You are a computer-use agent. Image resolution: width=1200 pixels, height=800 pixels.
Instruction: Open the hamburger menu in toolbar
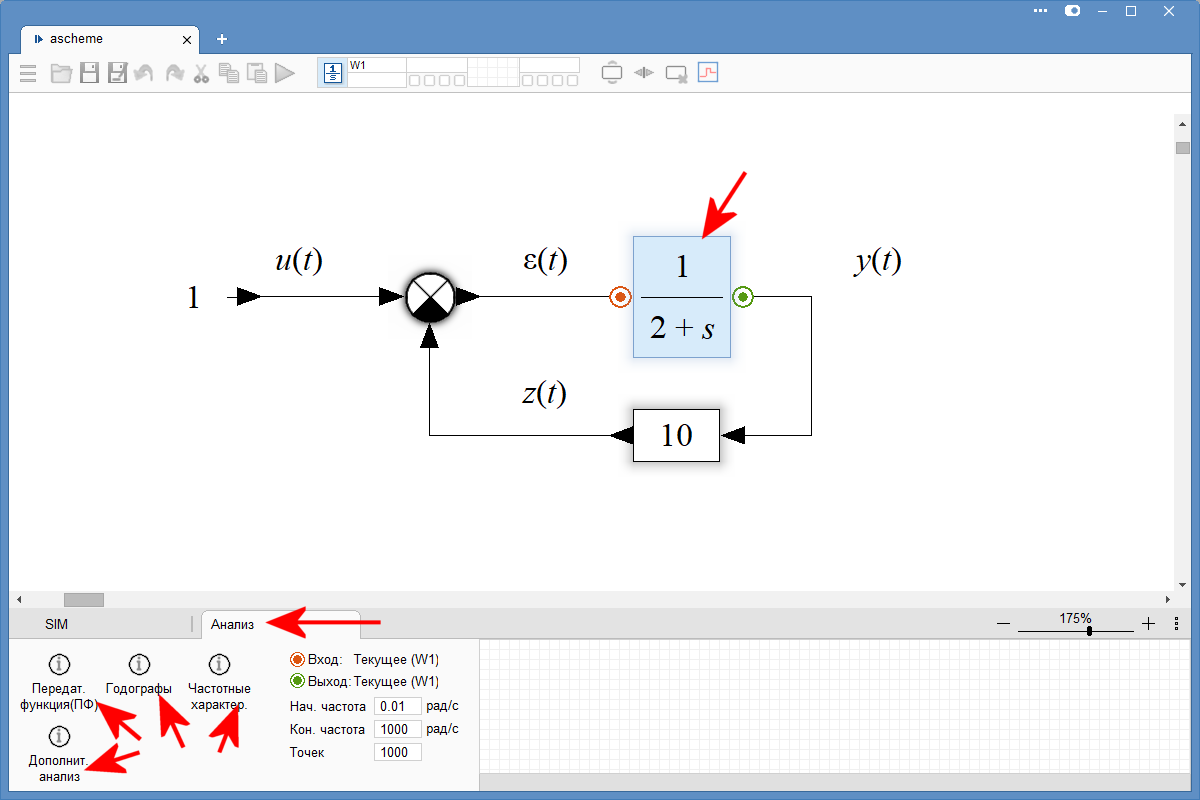click(28, 73)
